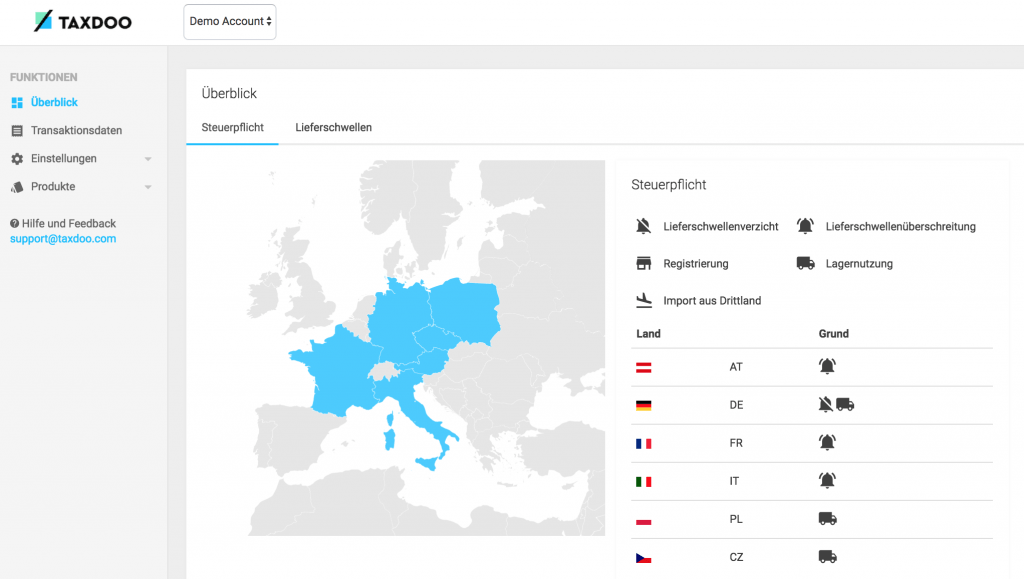Click the Überblick page heading
This screenshot has width=1024, height=579.
point(229,93)
